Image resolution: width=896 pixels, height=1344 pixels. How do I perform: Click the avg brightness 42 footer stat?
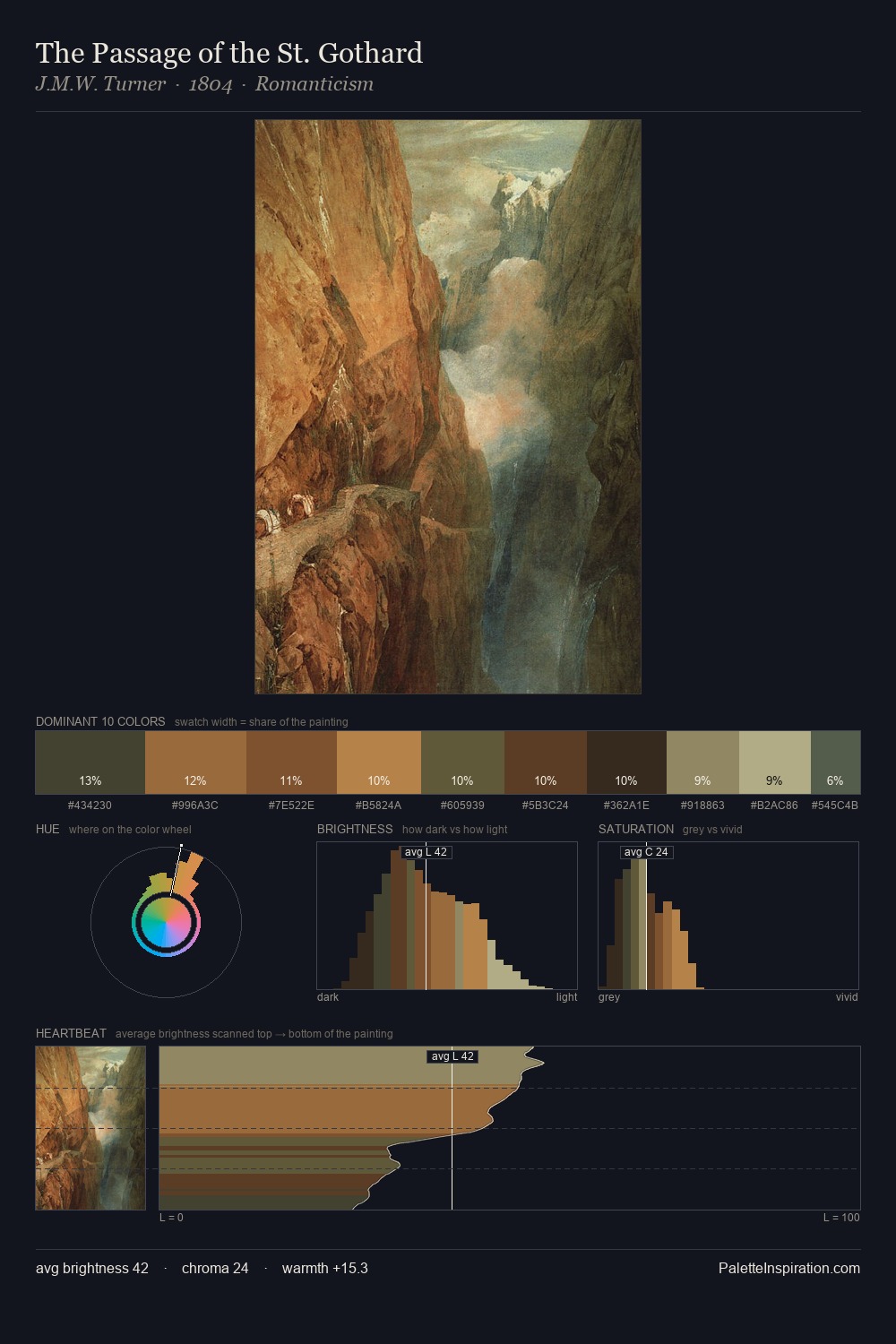point(92,1268)
